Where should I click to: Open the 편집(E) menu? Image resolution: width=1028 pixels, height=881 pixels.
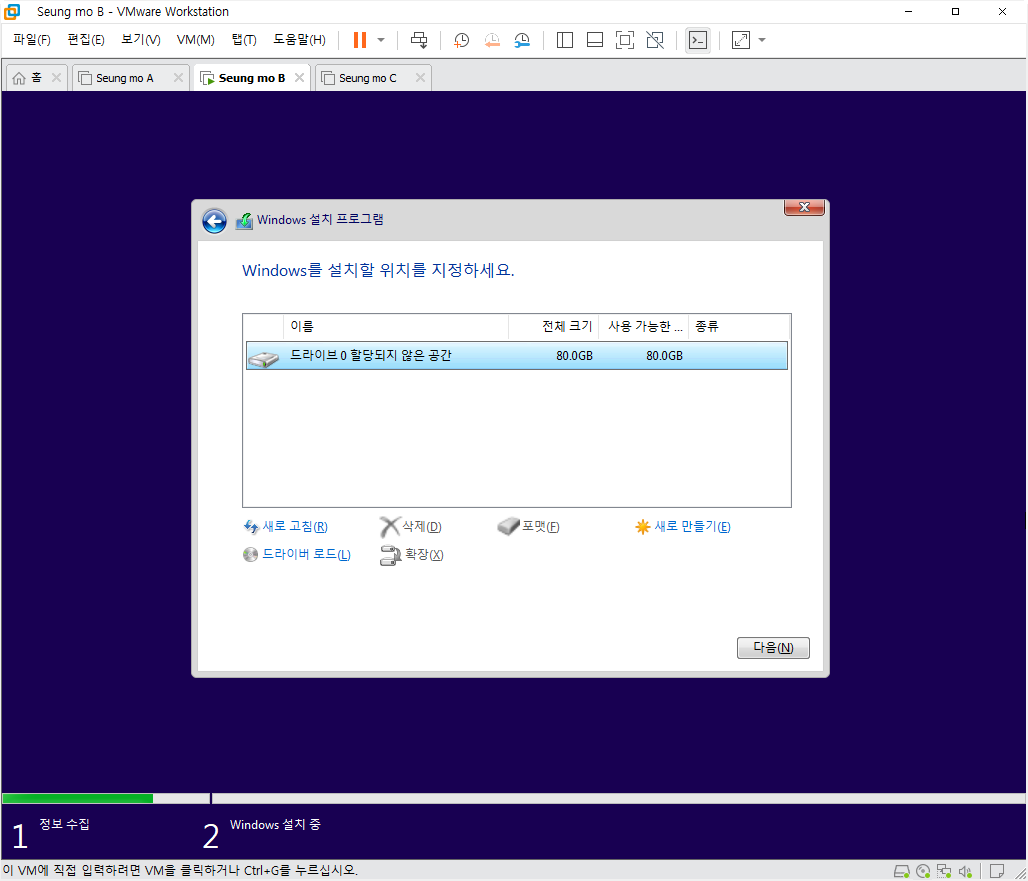[86, 40]
